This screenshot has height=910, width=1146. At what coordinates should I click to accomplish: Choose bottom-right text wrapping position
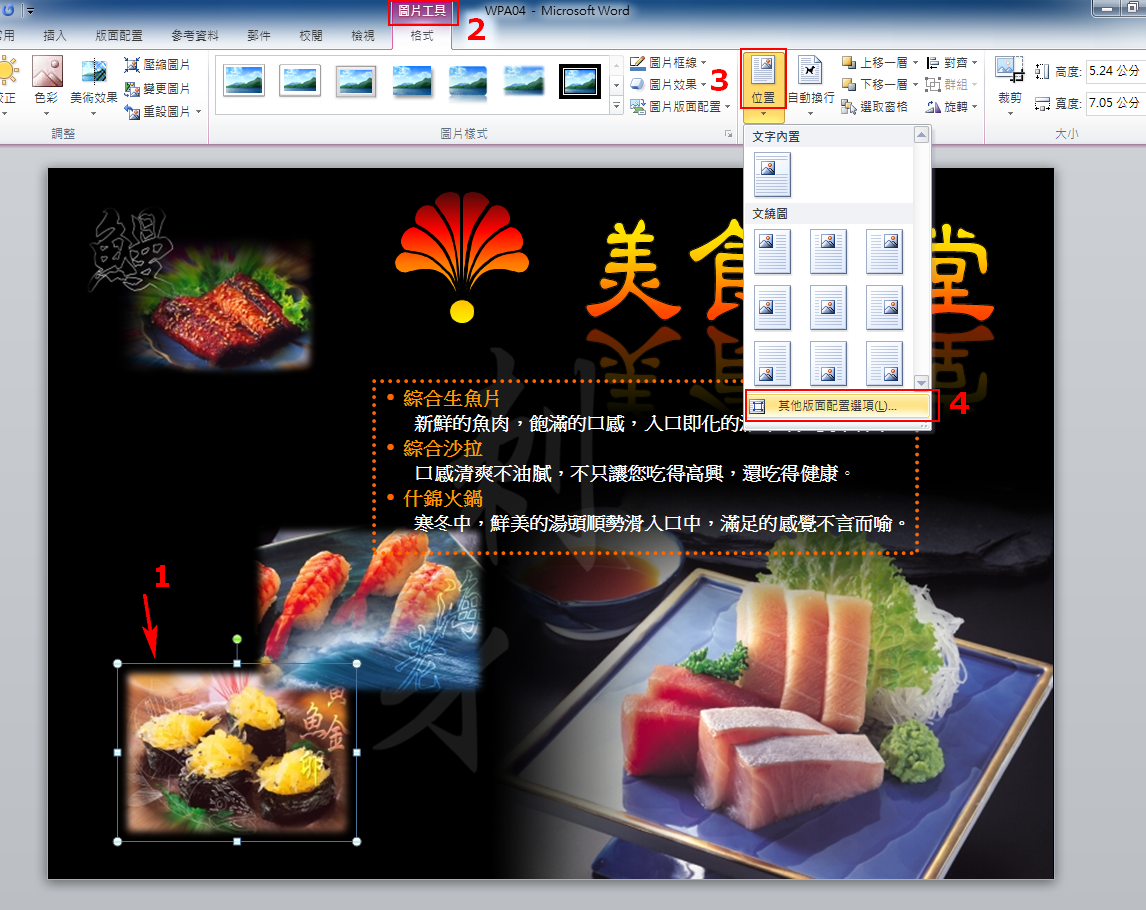pyautogui.click(x=884, y=363)
